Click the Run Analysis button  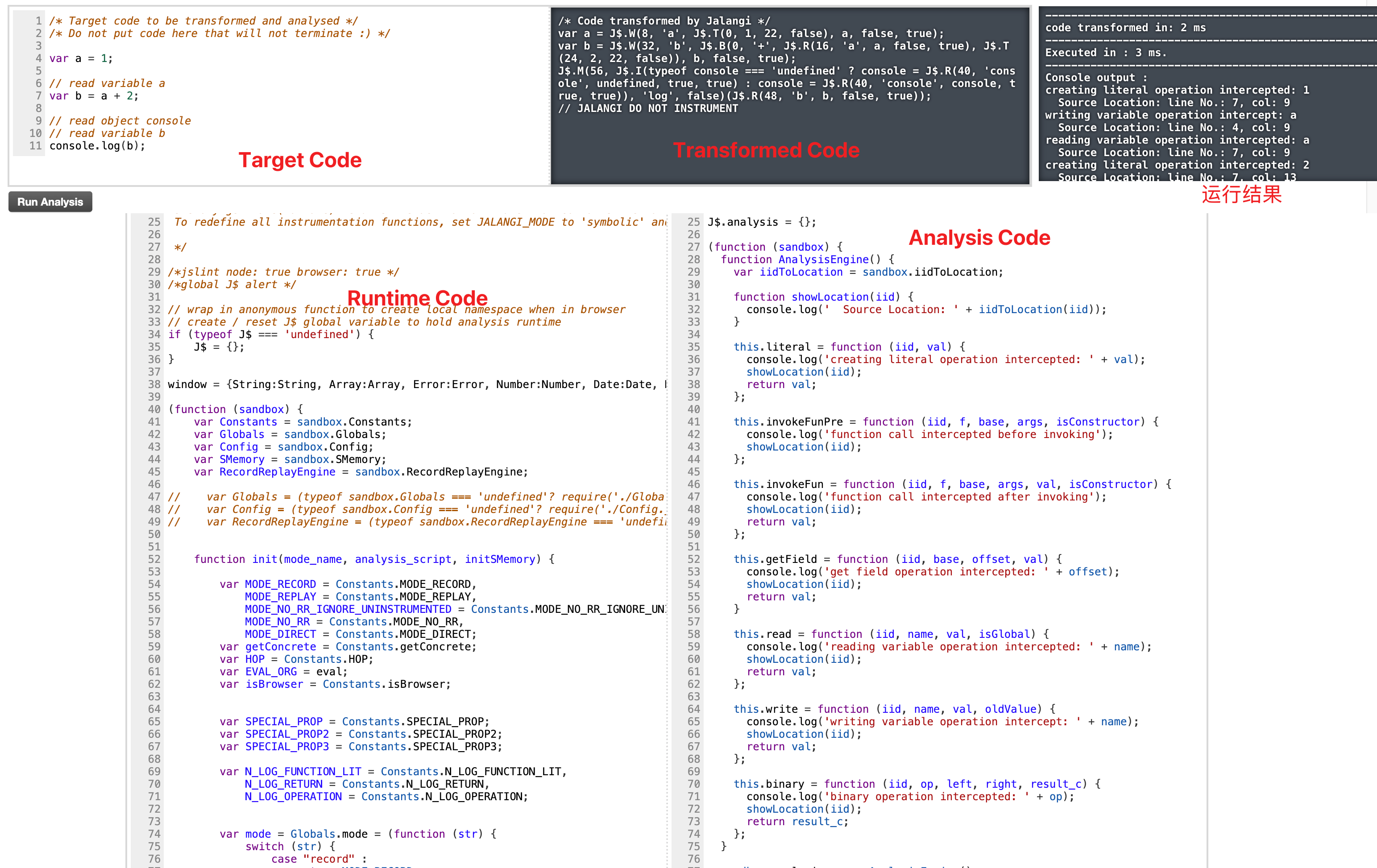pos(50,202)
